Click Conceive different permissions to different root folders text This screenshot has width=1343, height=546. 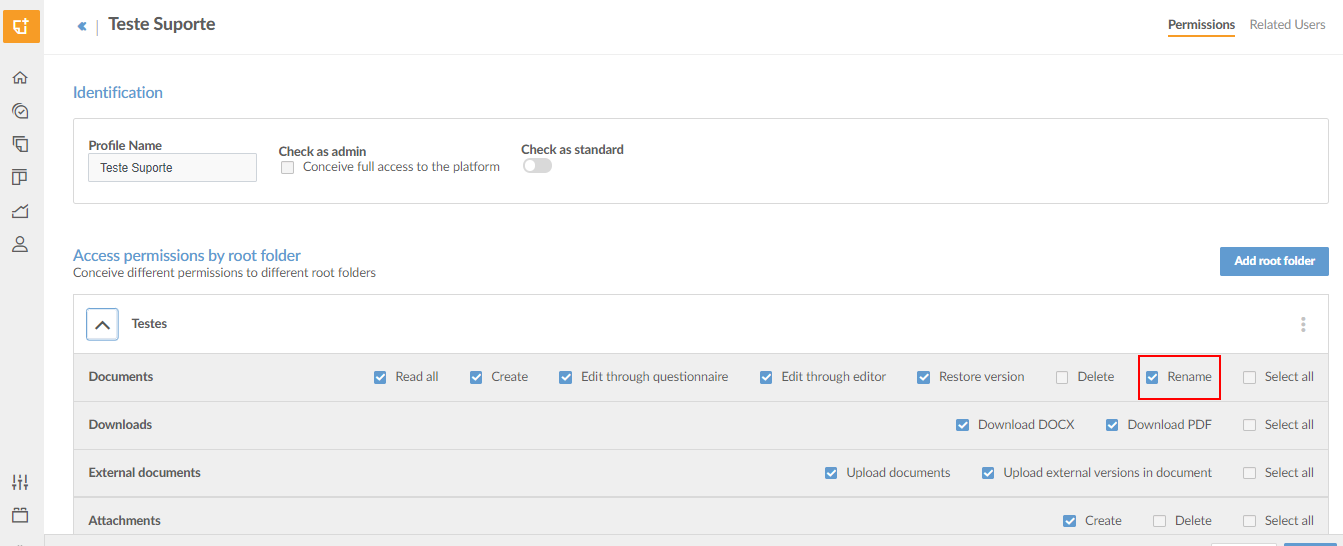click(224, 272)
